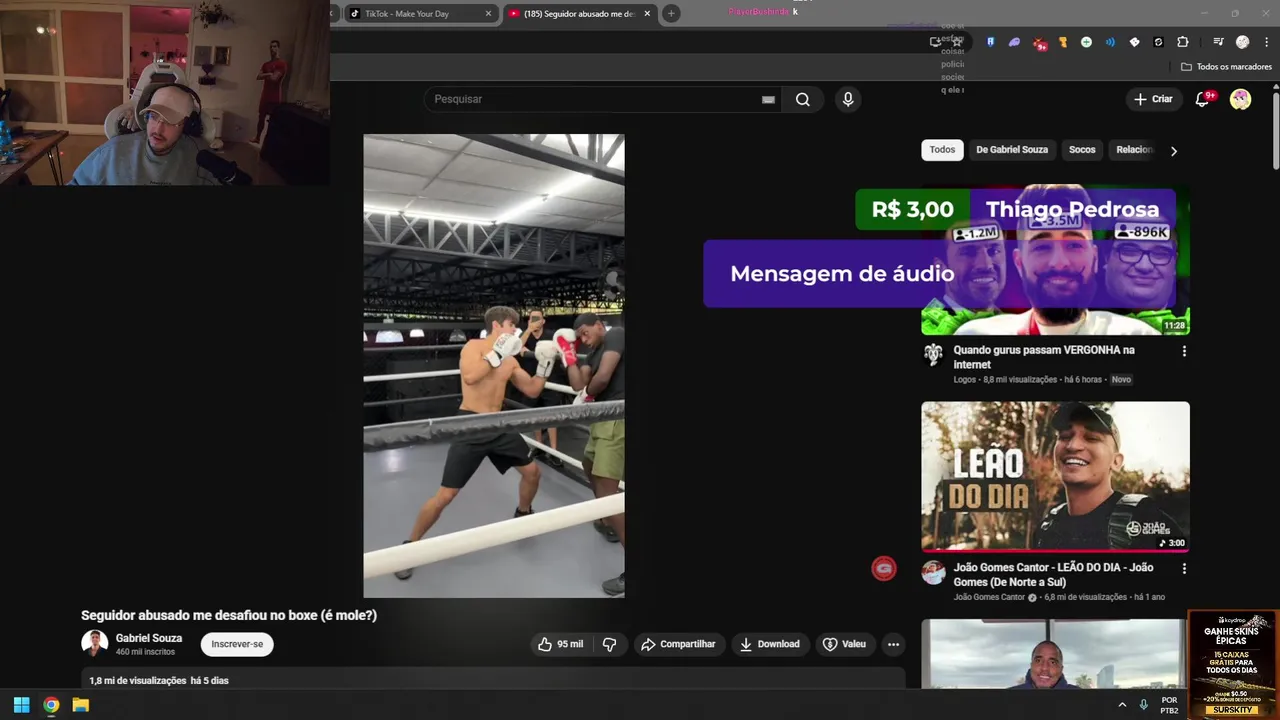
Task: Open the 'Thiago Pedrosa' gurus video thumbnail
Action: tap(1055, 261)
